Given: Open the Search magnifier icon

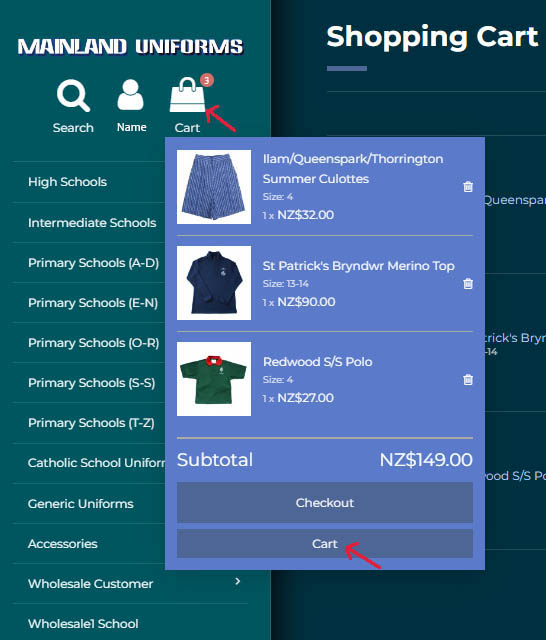Looking at the screenshot, I should pyautogui.click(x=73, y=96).
